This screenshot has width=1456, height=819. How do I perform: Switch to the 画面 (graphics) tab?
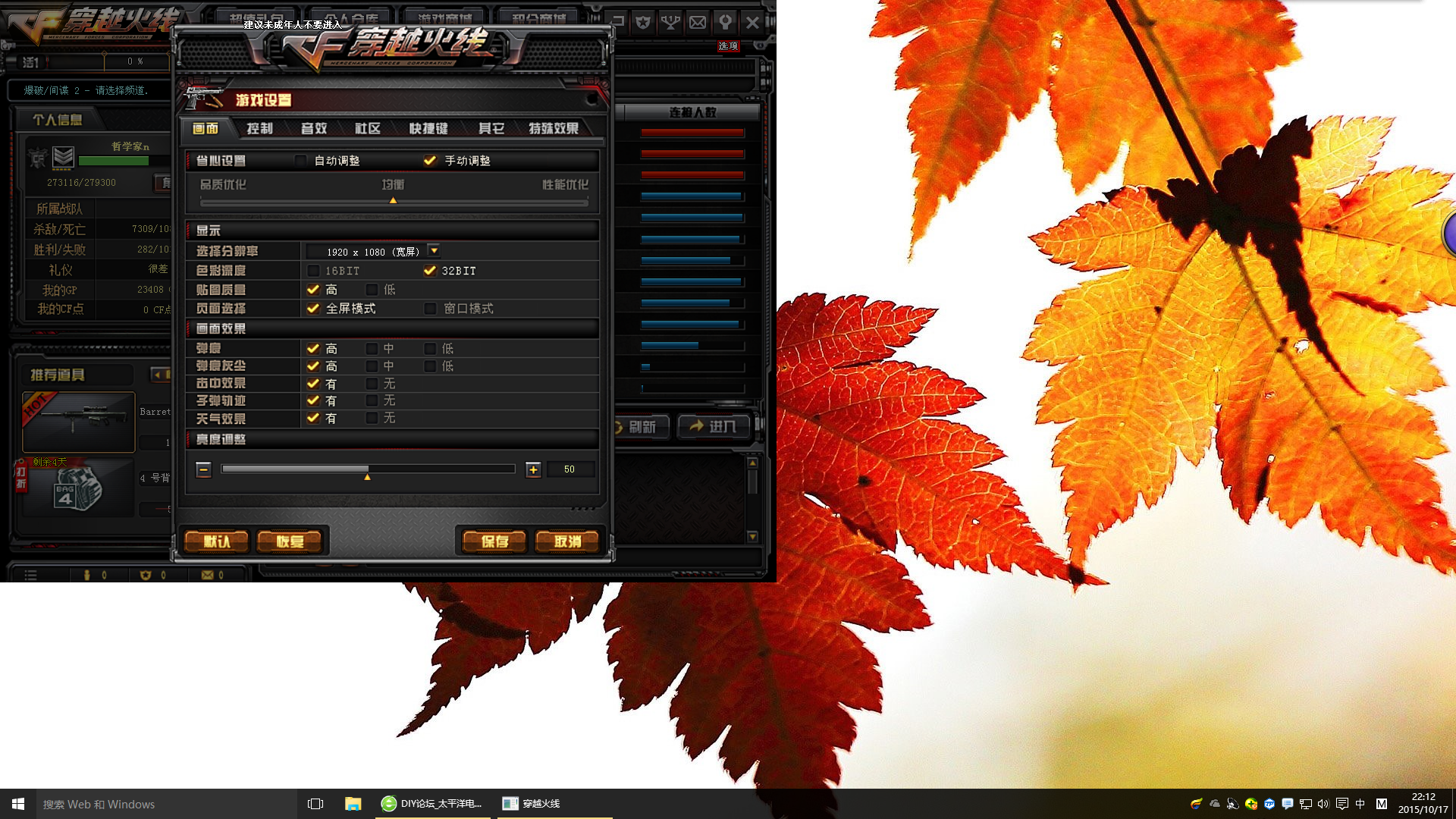click(206, 129)
